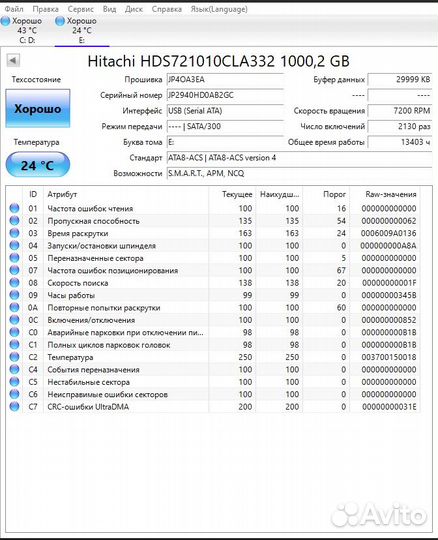Select the C: D: disk tab at 43 °C
This screenshot has width=438, height=540.
[x=27, y=30]
